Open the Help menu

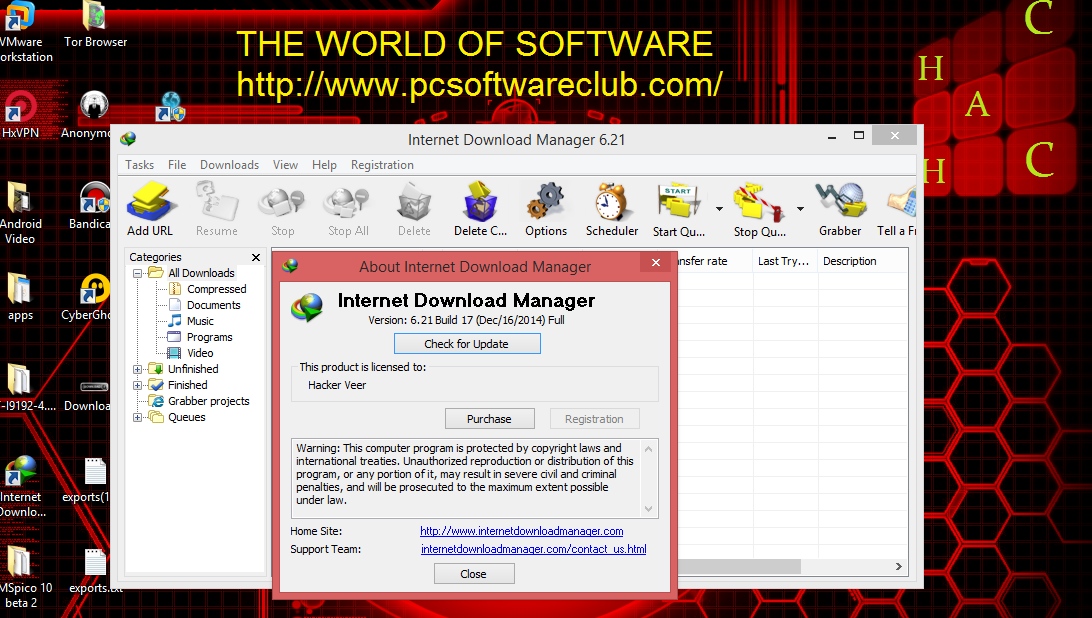tap(324, 165)
